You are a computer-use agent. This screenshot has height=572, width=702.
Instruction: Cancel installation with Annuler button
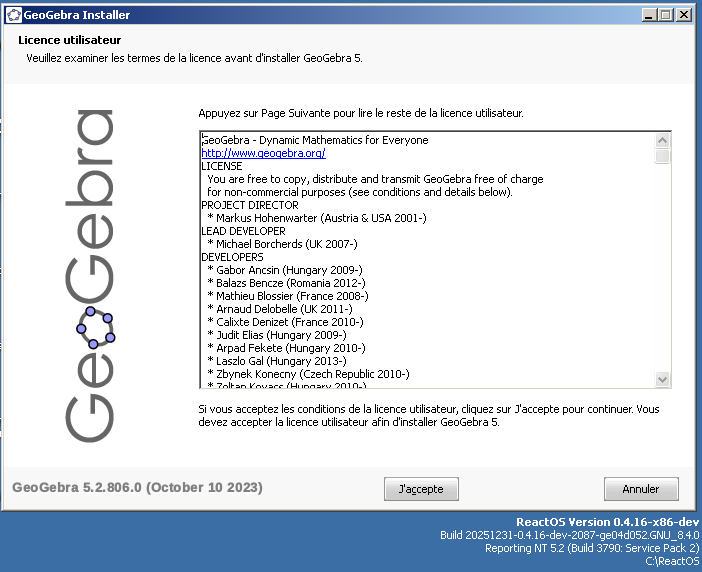[641, 489]
